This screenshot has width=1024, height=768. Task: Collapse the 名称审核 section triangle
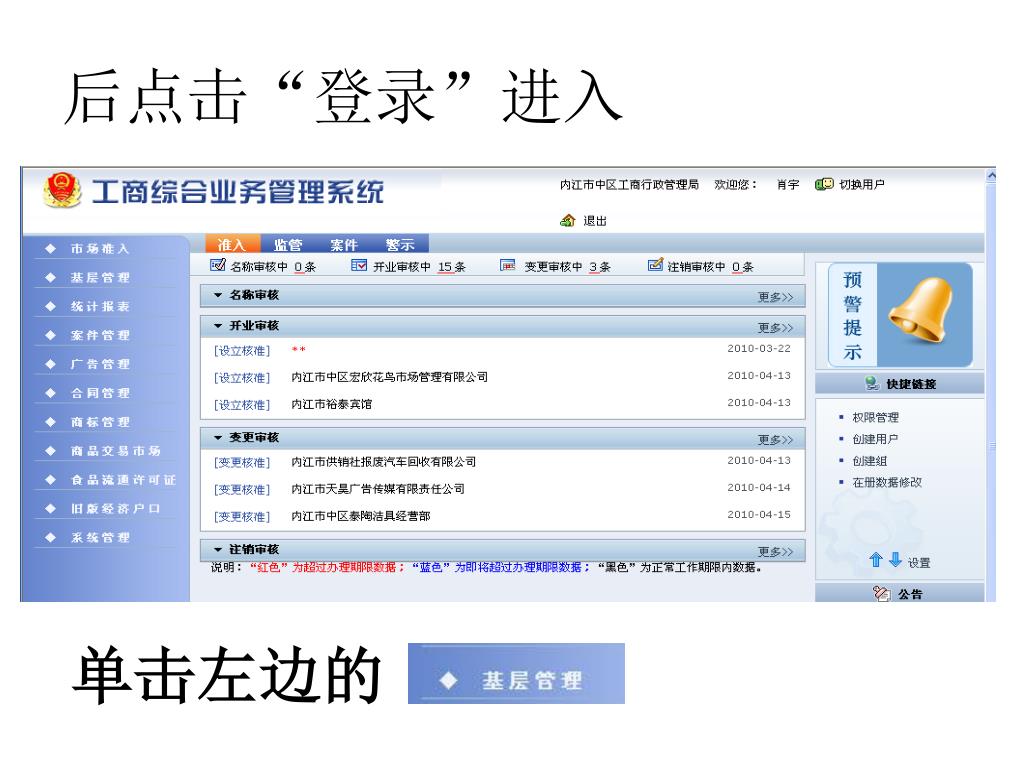click(x=218, y=295)
